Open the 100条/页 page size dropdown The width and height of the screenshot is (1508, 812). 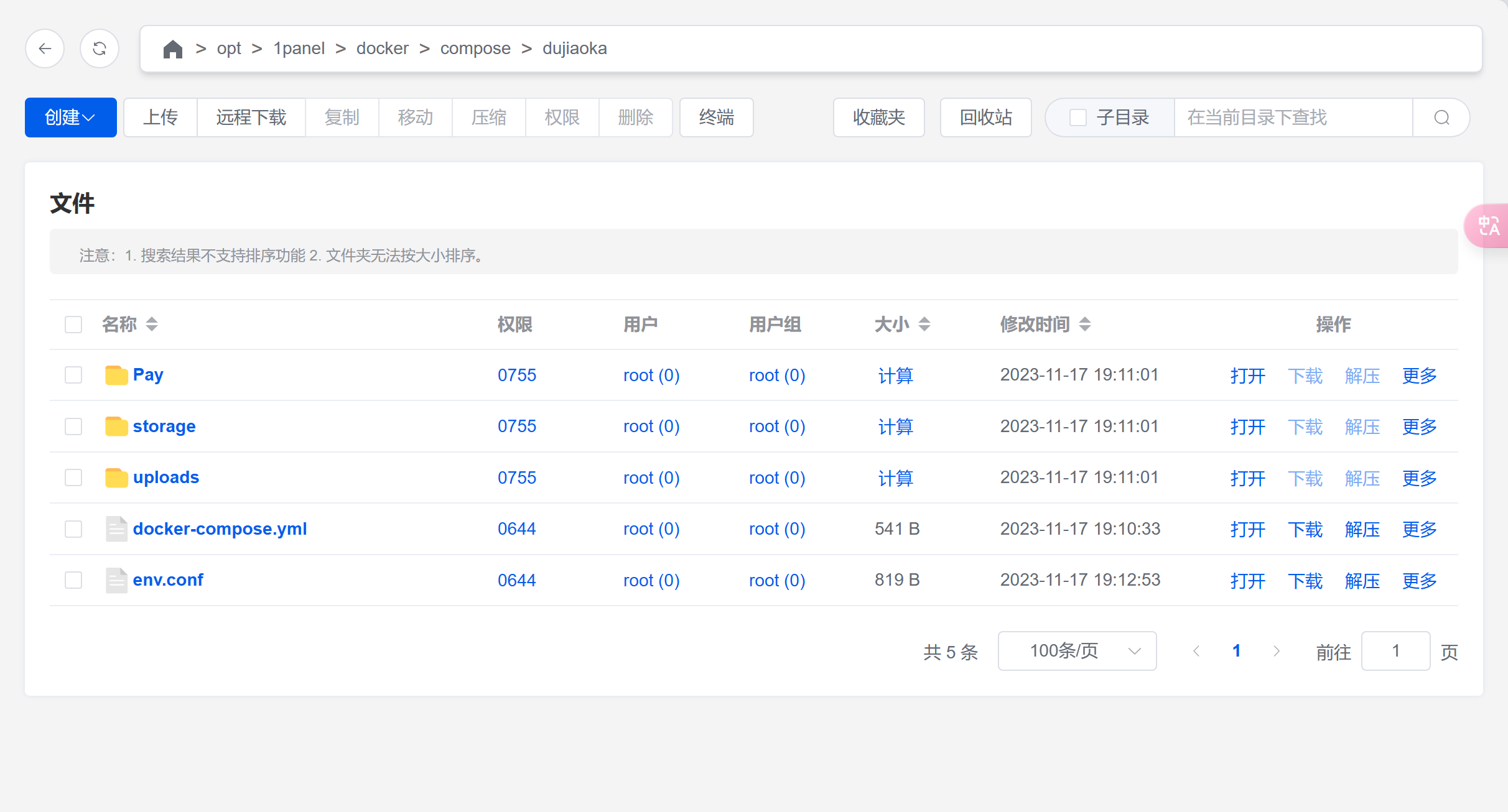(1077, 651)
